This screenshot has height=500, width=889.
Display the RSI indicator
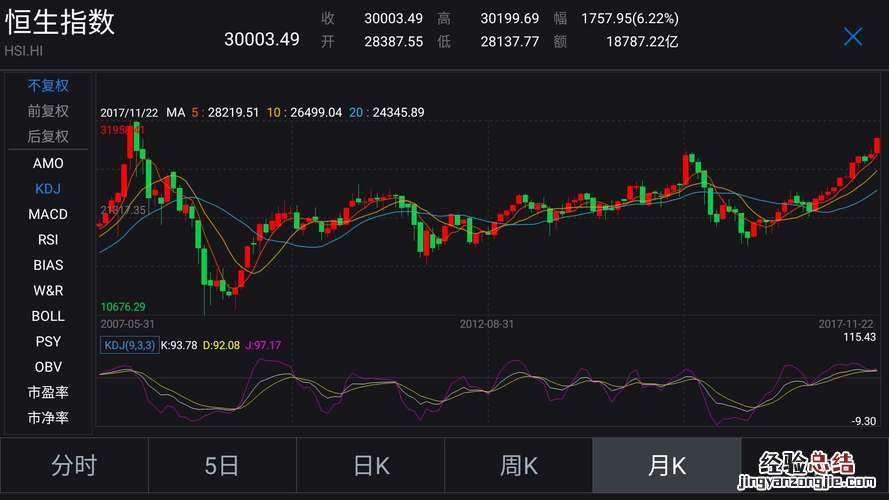tap(48, 239)
